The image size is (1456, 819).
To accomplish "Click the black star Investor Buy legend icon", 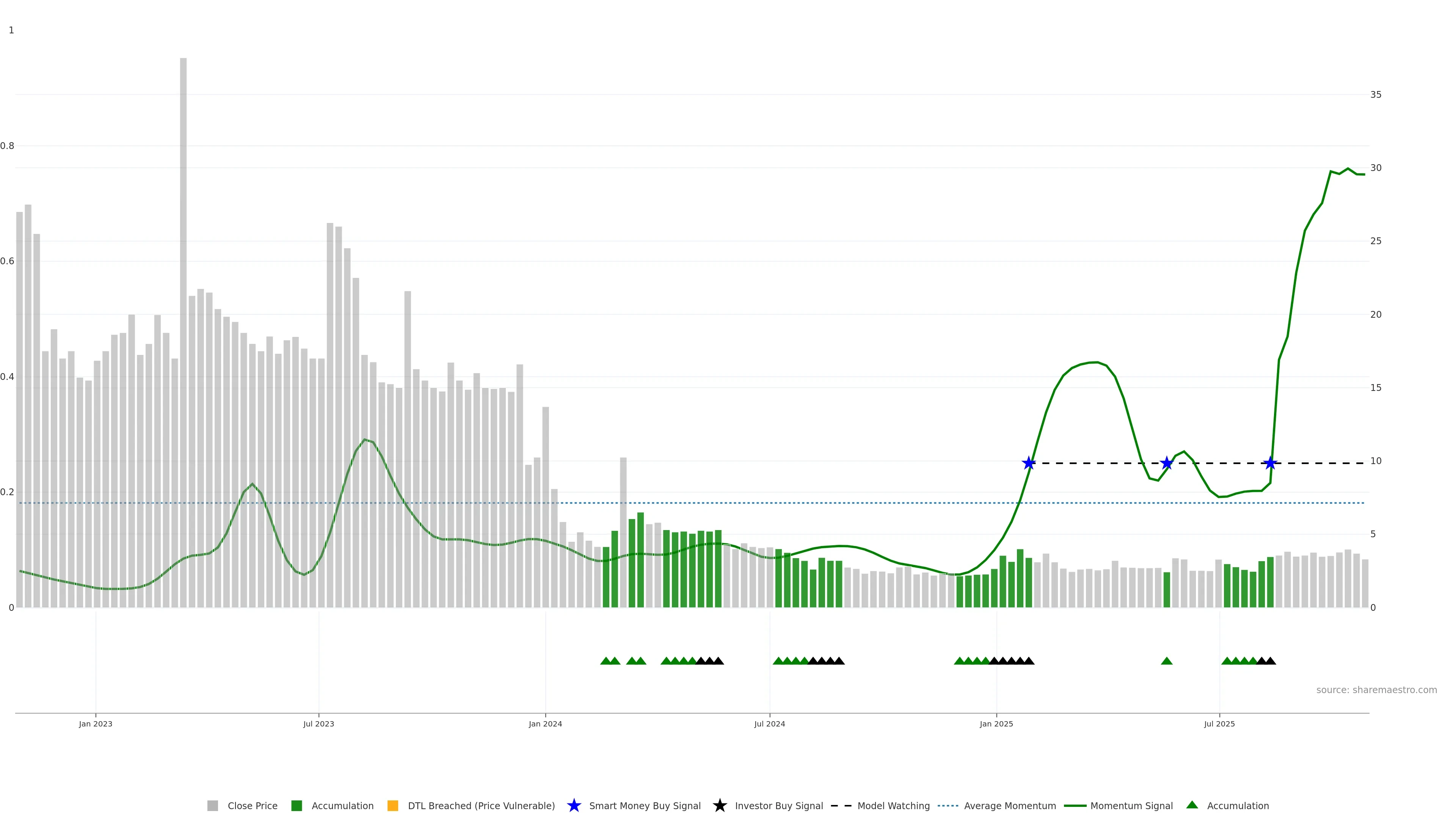I will pos(720,806).
